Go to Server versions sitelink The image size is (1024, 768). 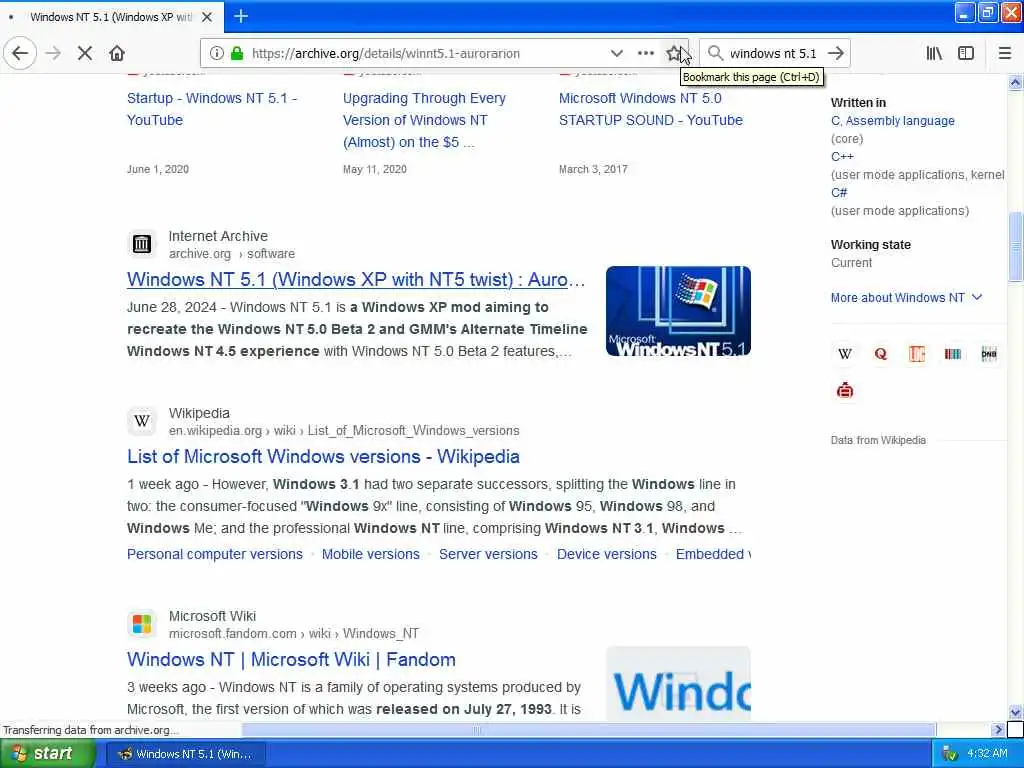(x=488, y=554)
